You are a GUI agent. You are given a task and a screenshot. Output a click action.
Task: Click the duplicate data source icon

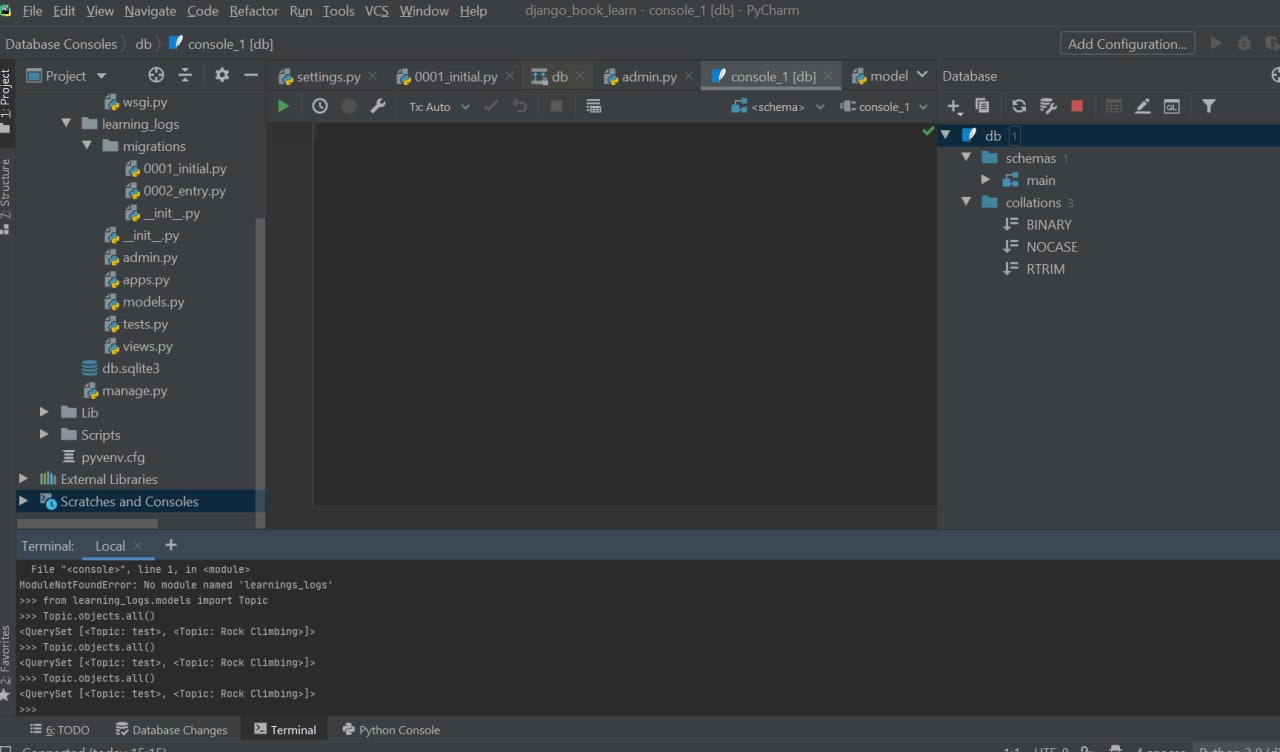(x=982, y=106)
